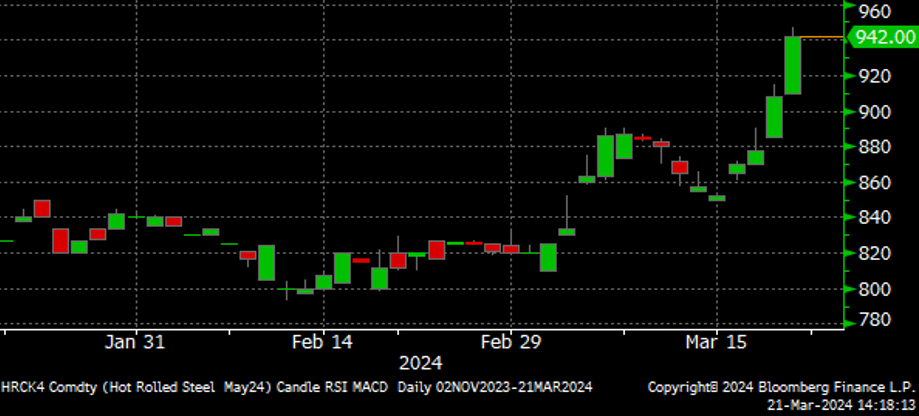Screen dimensions: 919x416
Task: Click the Jan 31 date label
Action: pos(135,342)
